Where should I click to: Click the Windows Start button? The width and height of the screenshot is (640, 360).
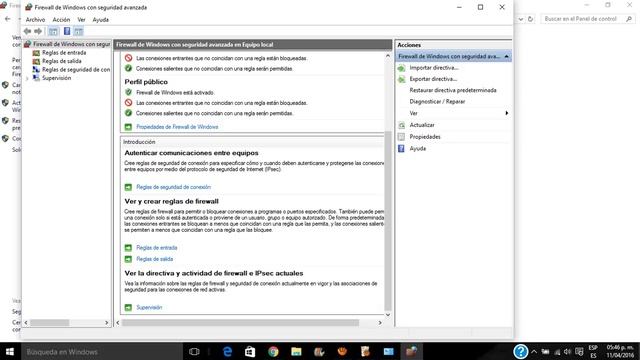(x=10, y=351)
